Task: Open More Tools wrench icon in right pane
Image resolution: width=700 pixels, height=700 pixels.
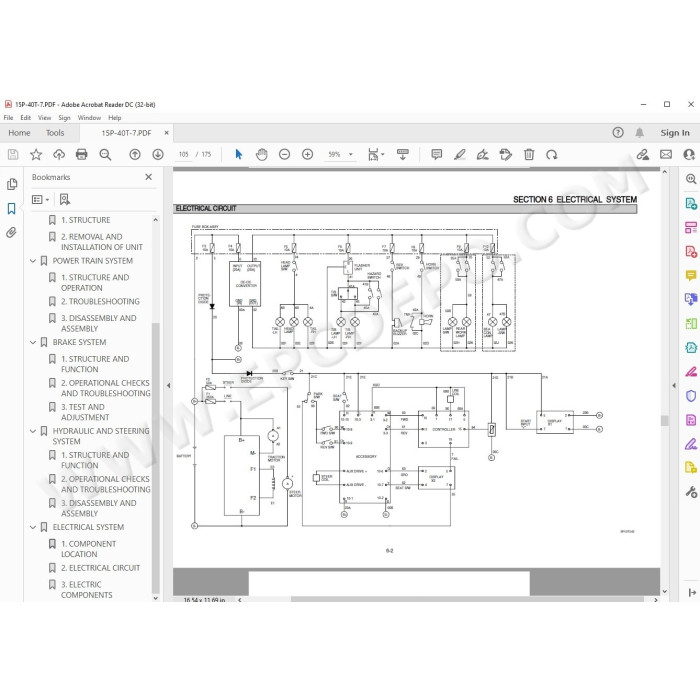Action: click(691, 492)
